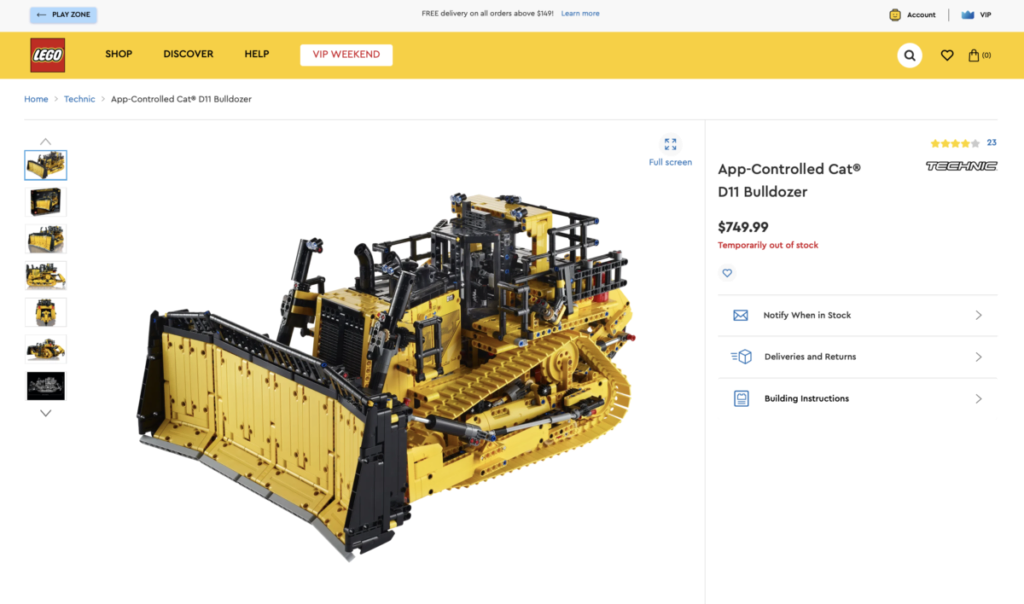Open the Account link
The image size is (1024, 604).
[921, 14]
